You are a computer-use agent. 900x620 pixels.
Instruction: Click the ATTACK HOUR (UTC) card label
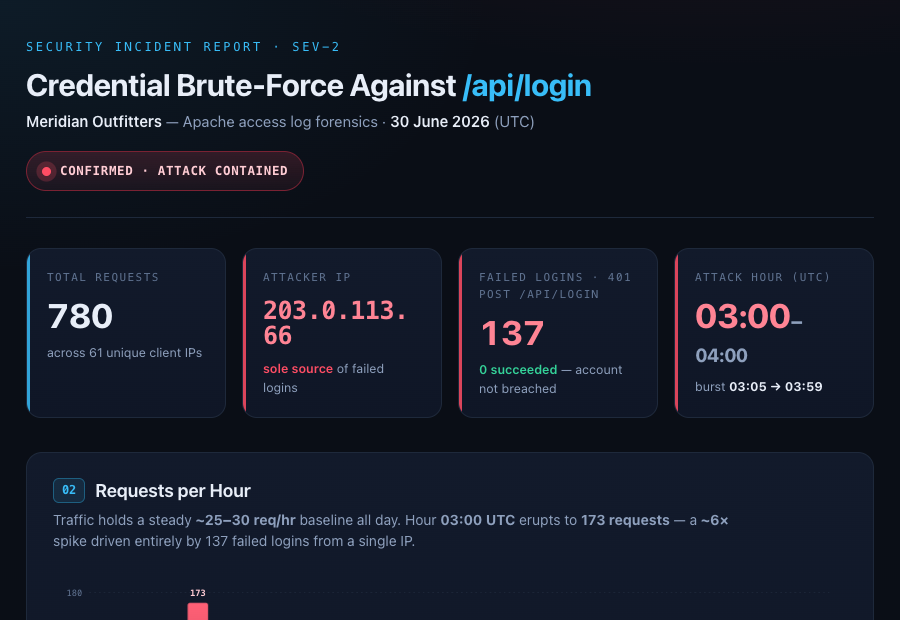763,277
